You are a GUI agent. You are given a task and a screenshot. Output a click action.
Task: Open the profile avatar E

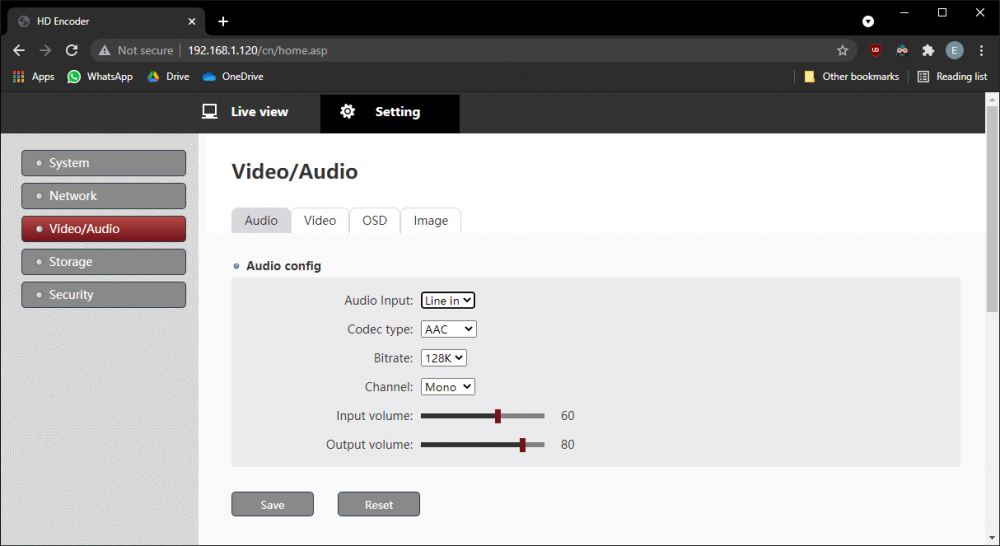click(x=954, y=50)
